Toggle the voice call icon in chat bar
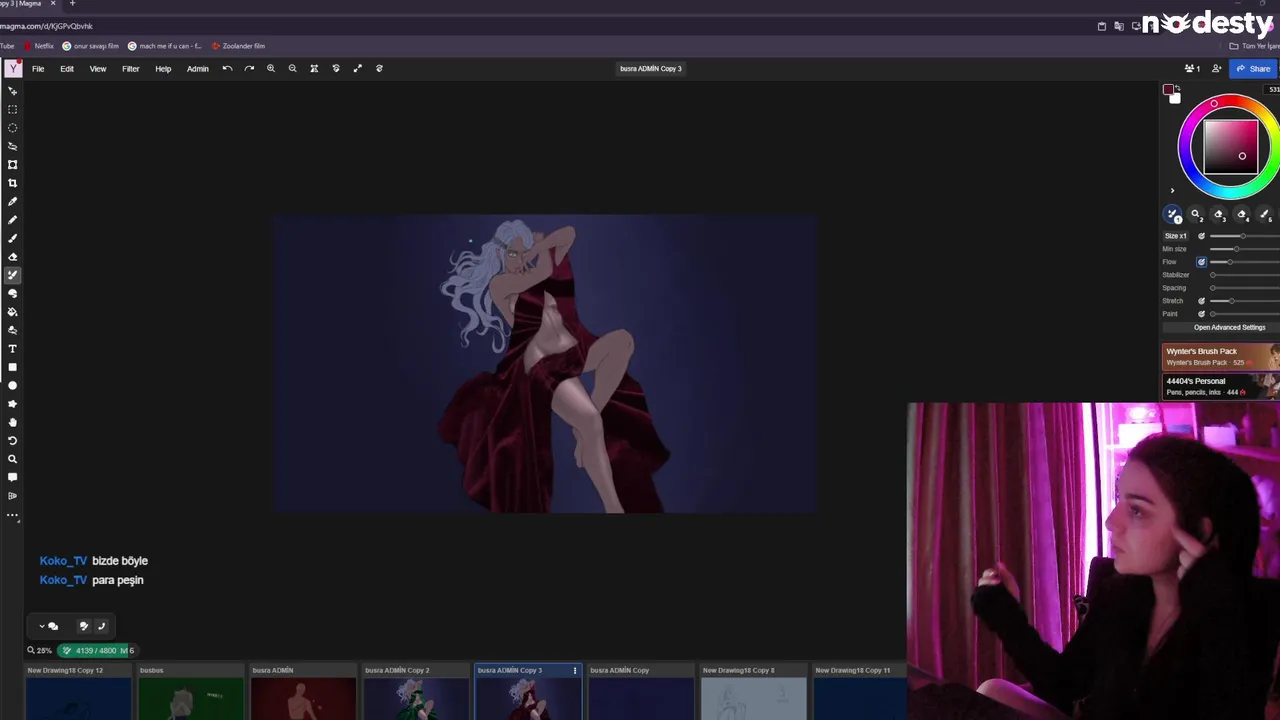This screenshot has width=1280, height=720. [x=101, y=626]
